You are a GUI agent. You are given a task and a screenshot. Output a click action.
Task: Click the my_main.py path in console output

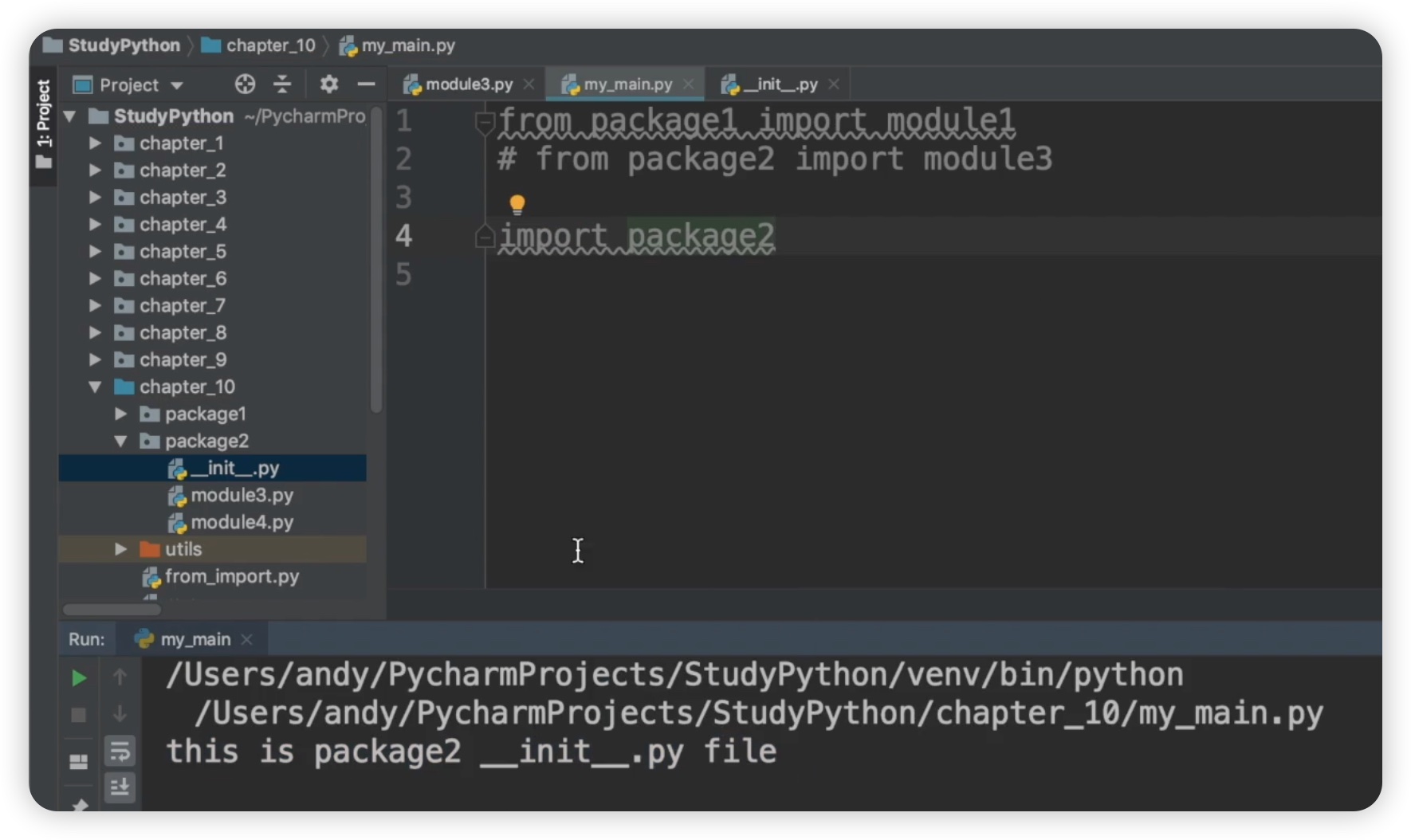pyautogui.click(x=759, y=713)
